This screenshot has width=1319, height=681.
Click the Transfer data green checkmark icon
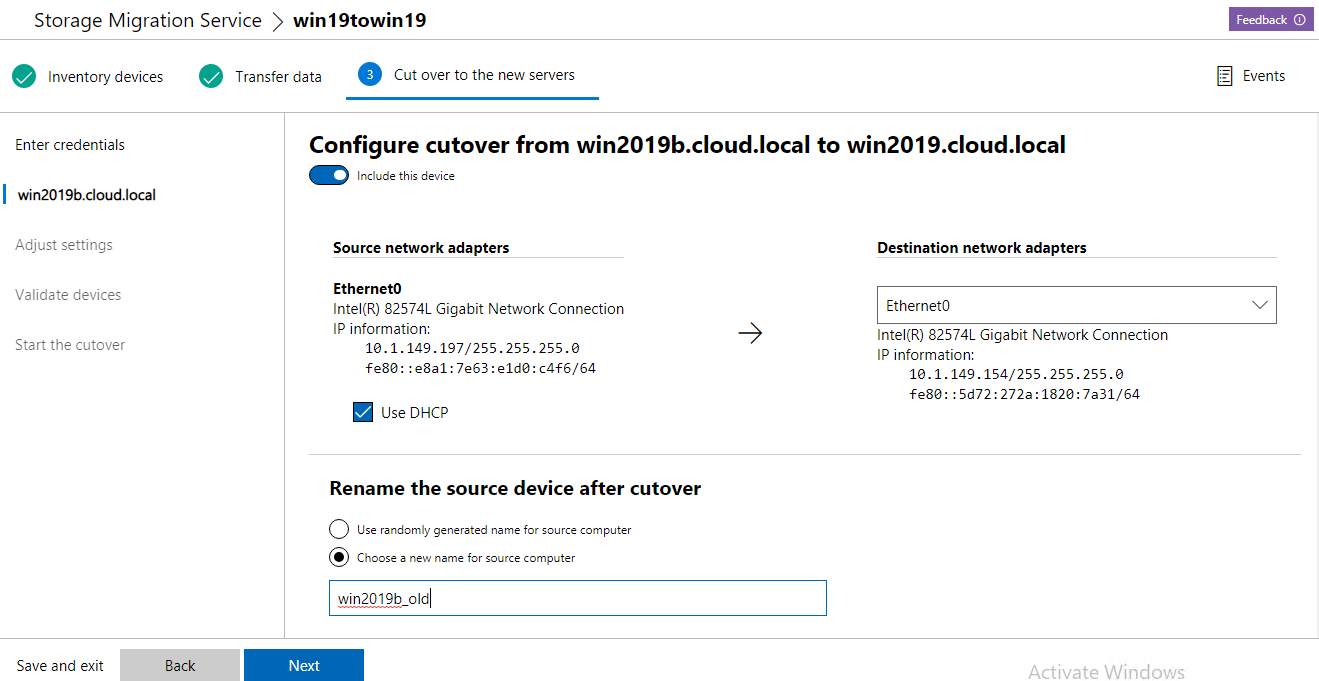pyautogui.click(x=211, y=76)
